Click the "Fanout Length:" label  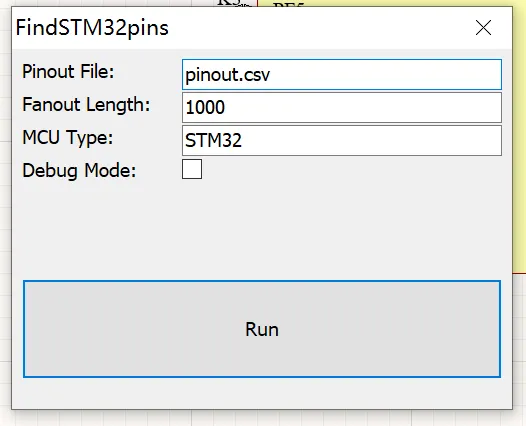86,105
